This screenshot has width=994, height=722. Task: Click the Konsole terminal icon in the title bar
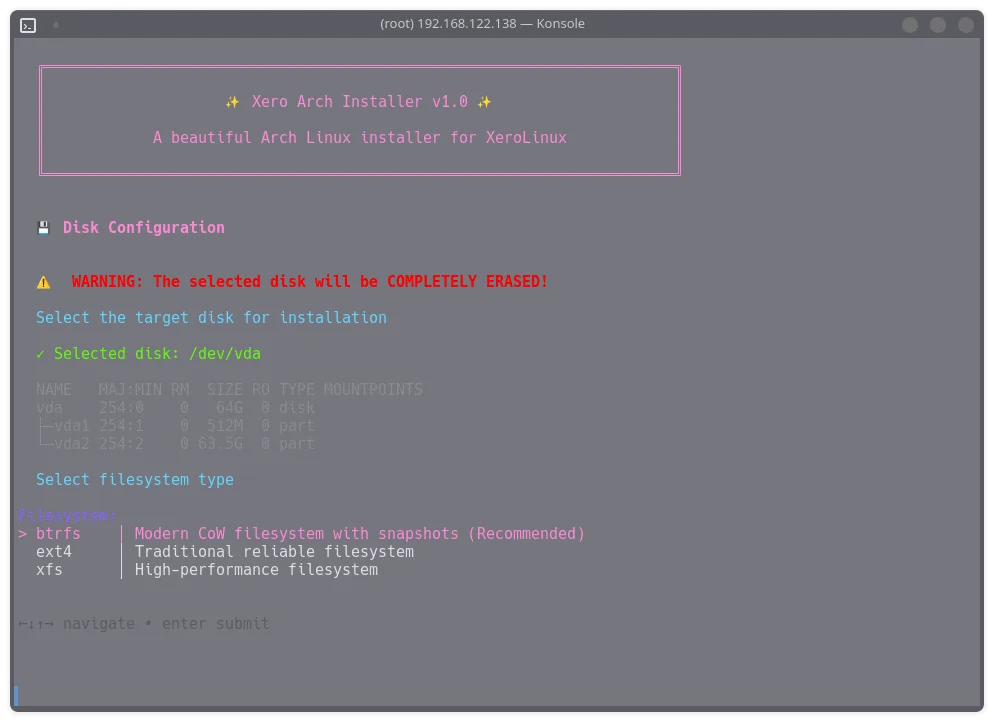(27, 25)
